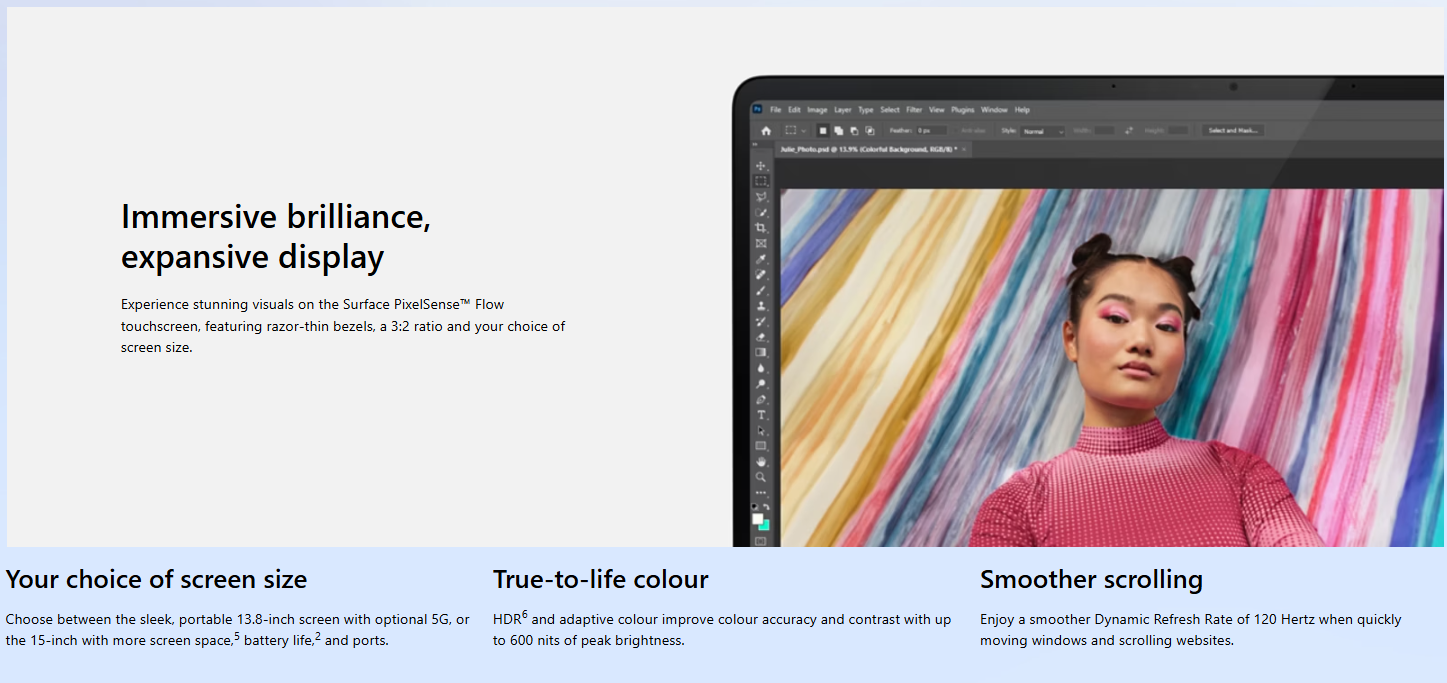Activate the Hand tool
Image resolution: width=1447 pixels, height=683 pixels.
761,462
